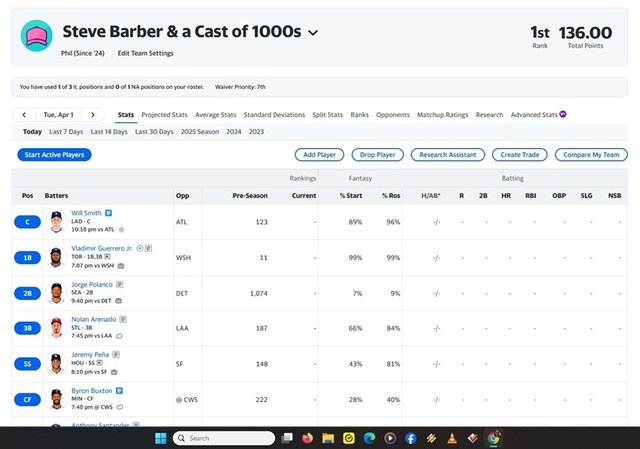The image size is (640, 449).
Task: Open the Opponents tab
Action: pos(393,115)
